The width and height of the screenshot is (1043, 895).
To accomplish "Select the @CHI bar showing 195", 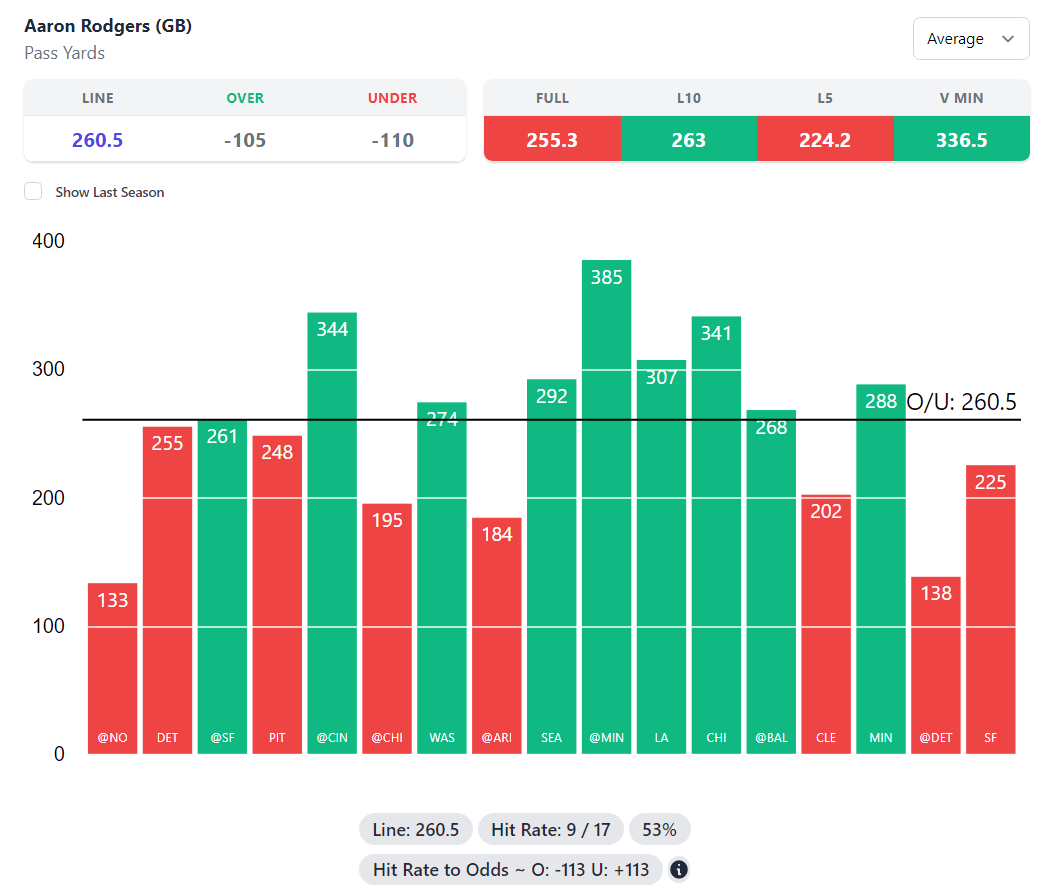I will point(387,628).
